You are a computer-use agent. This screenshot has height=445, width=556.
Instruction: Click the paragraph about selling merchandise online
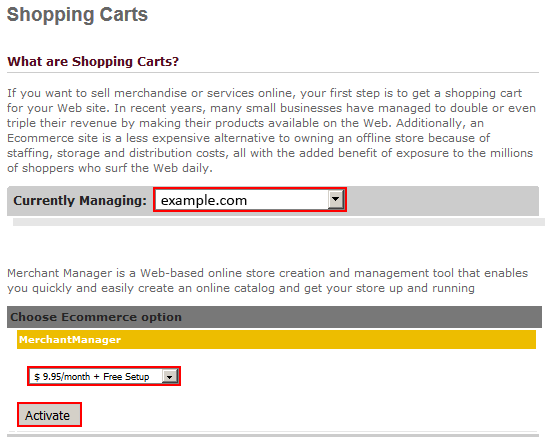(x=271, y=130)
